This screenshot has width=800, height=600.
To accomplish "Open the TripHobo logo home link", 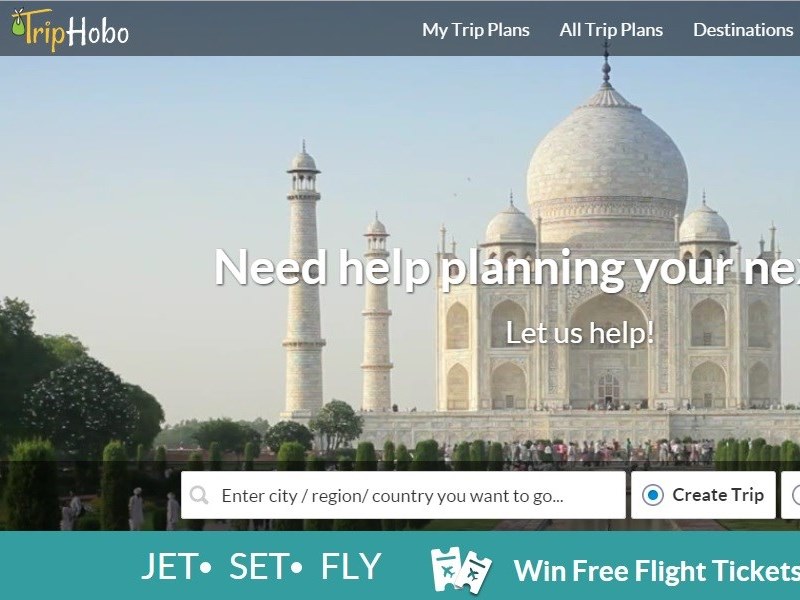I will (x=70, y=29).
